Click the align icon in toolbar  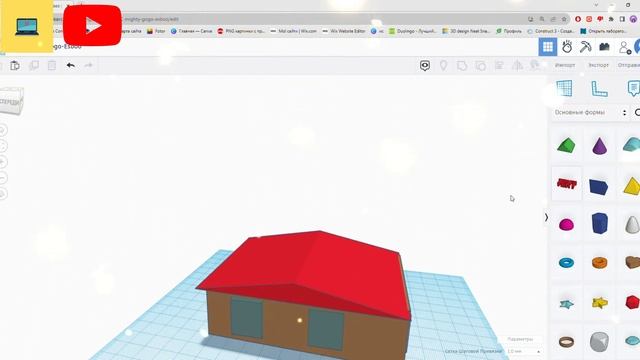pyautogui.click(x=499, y=65)
